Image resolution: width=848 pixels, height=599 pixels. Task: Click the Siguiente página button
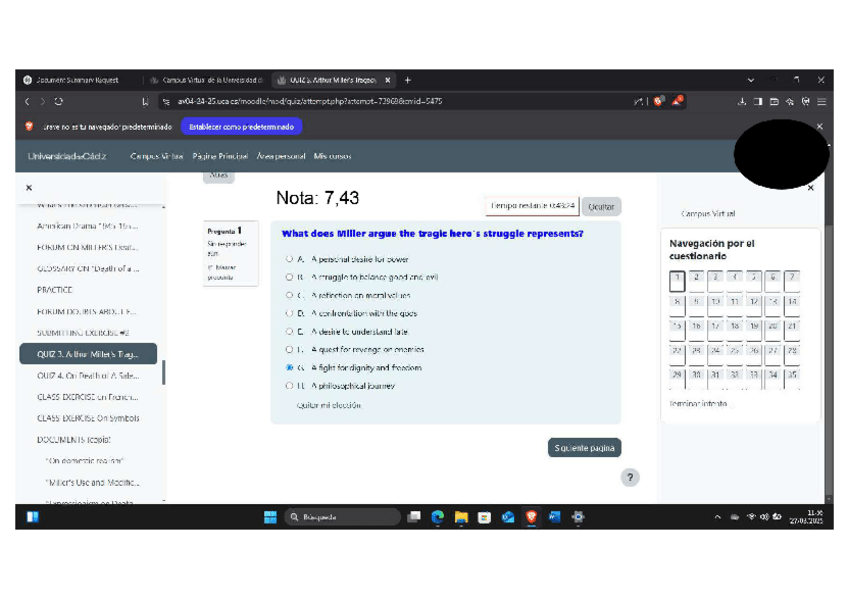(584, 448)
